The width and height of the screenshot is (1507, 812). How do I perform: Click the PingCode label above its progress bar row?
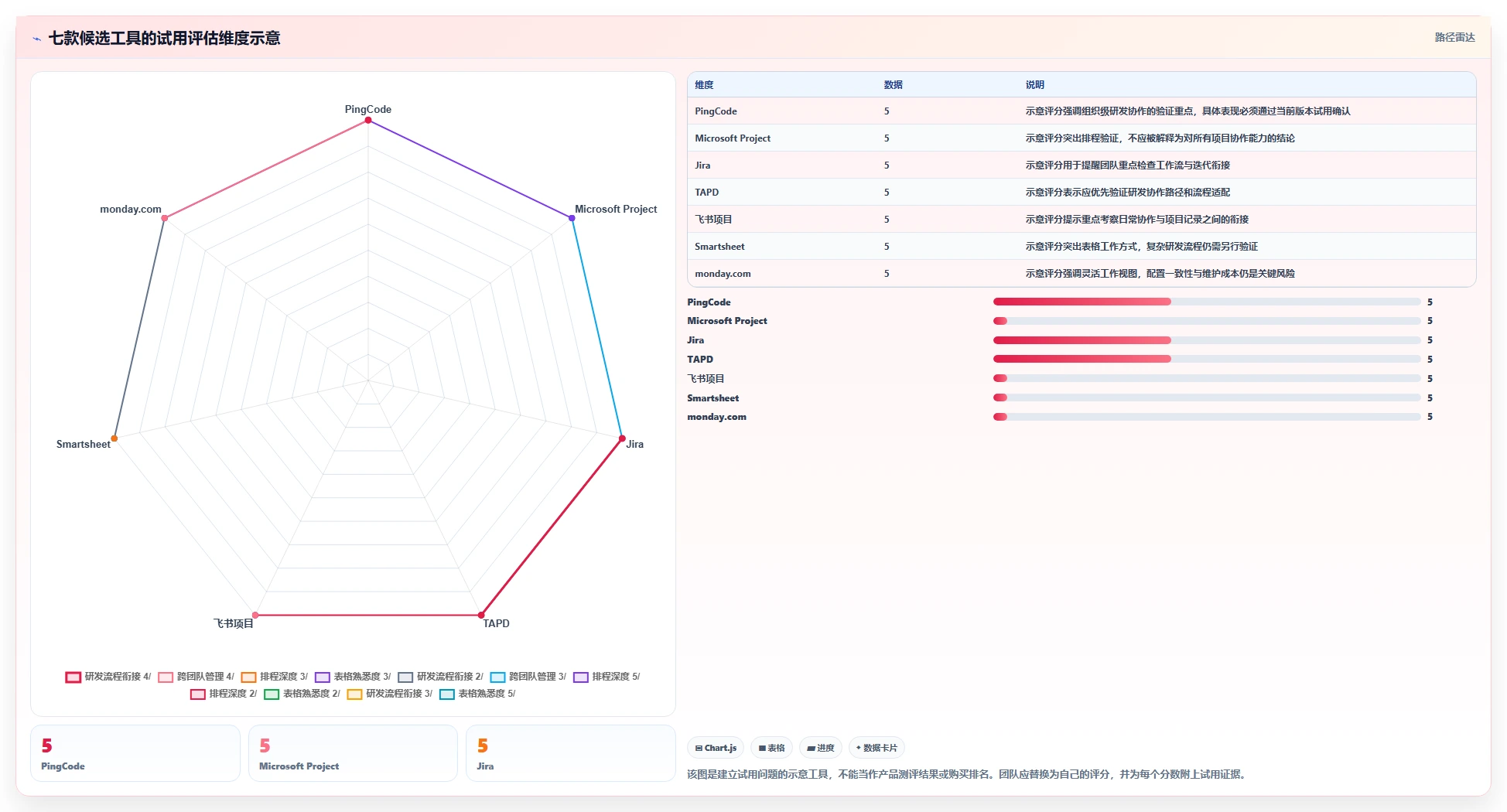pyautogui.click(x=709, y=302)
